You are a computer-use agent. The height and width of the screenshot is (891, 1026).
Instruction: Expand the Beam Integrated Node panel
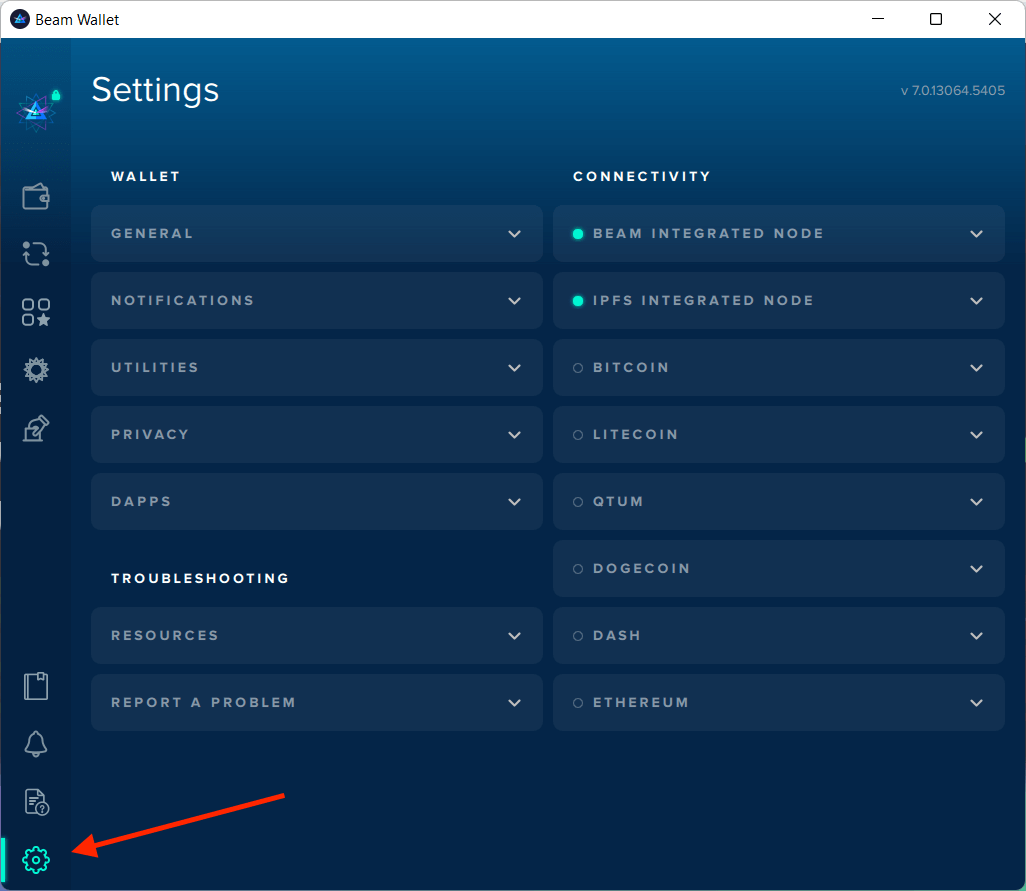[778, 234]
